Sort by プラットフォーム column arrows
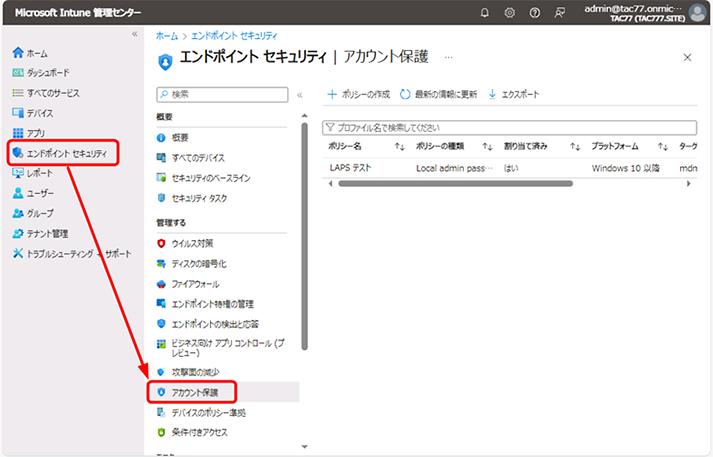 [663, 146]
